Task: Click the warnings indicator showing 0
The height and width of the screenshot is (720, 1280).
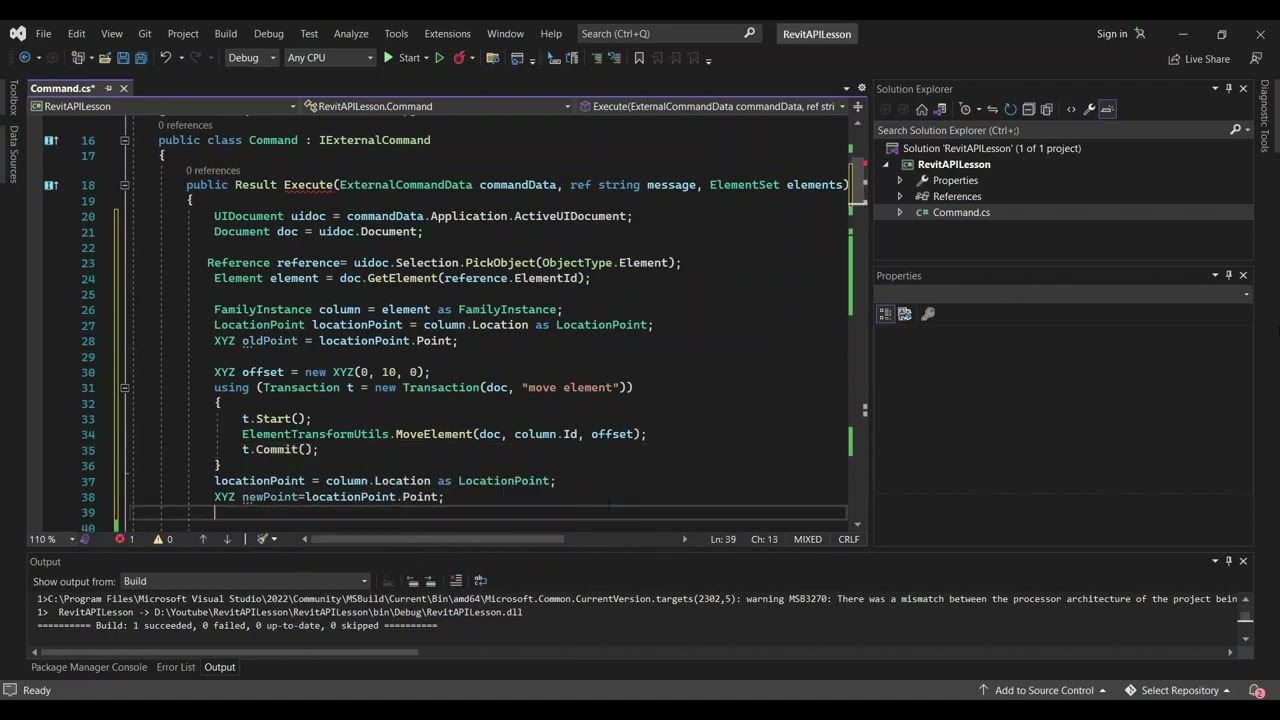Action: tap(162, 539)
